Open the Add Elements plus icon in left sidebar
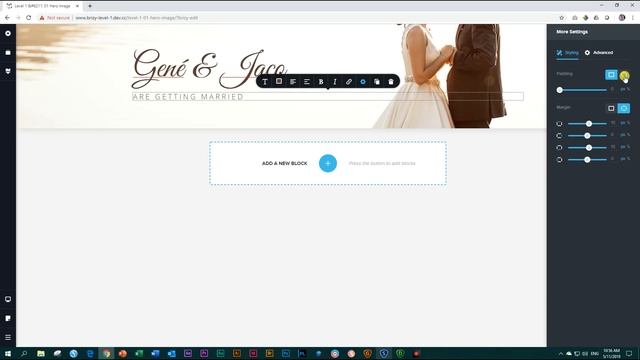 pyautogui.click(x=8, y=33)
